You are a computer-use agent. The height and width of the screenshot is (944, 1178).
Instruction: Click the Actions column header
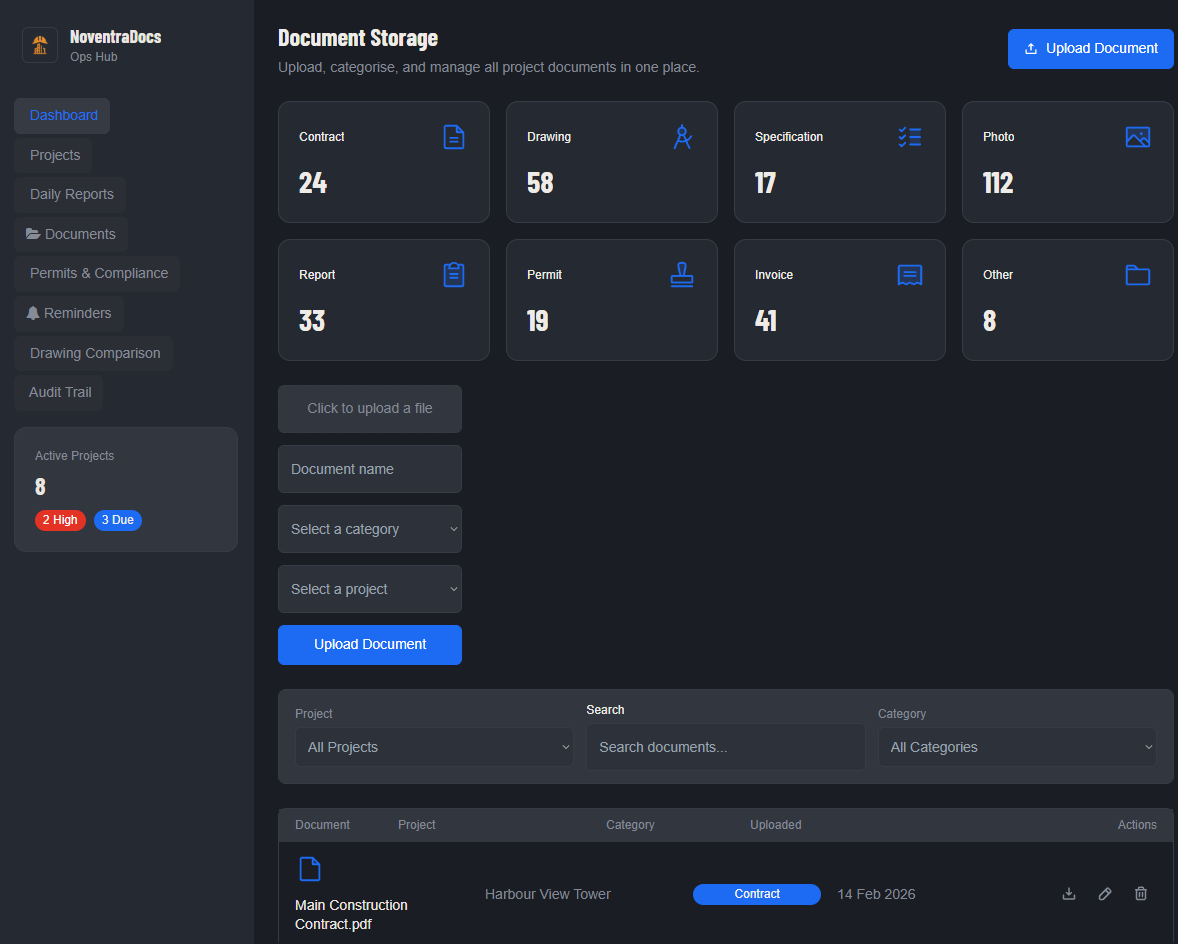pyautogui.click(x=1137, y=825)
